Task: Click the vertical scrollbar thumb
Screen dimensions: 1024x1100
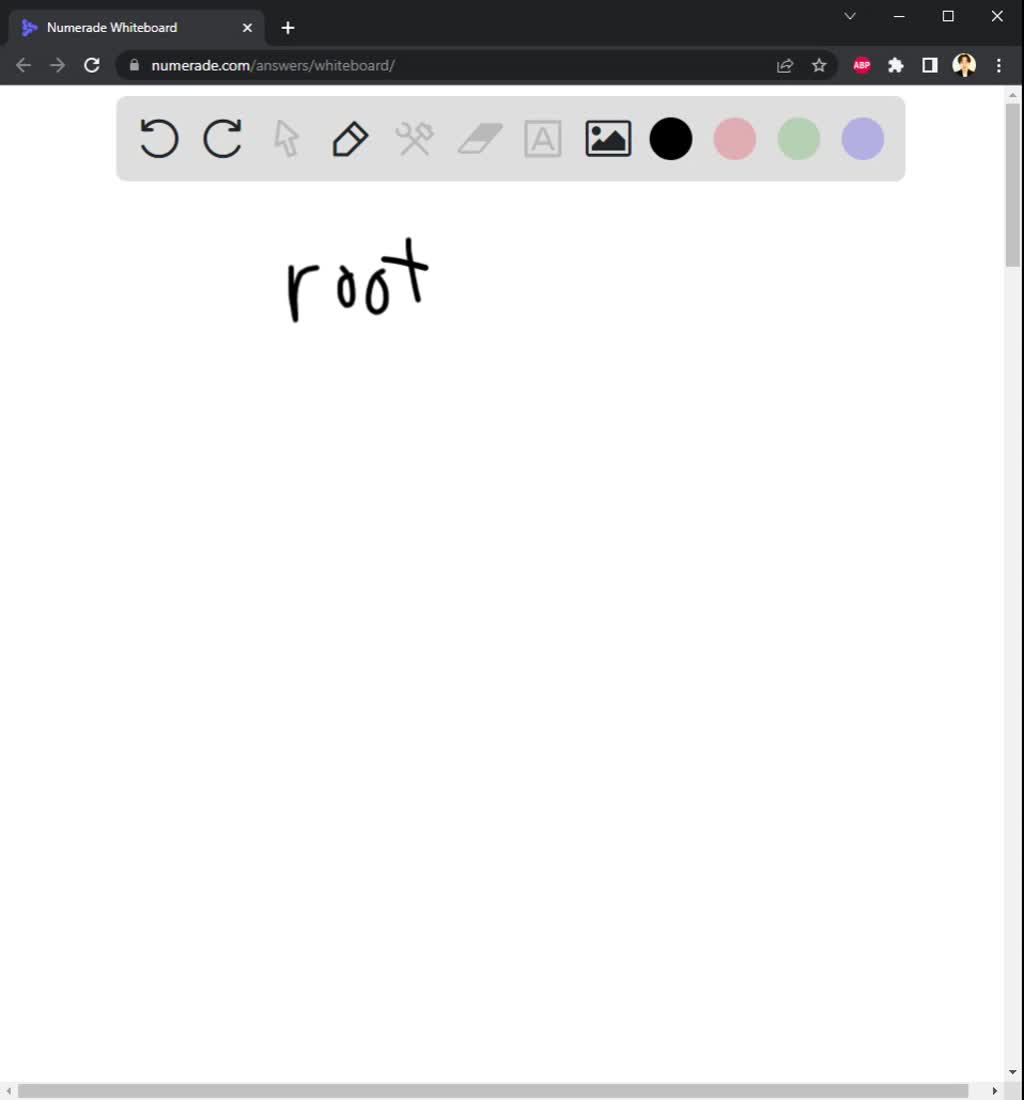Action: (1013, 185)
